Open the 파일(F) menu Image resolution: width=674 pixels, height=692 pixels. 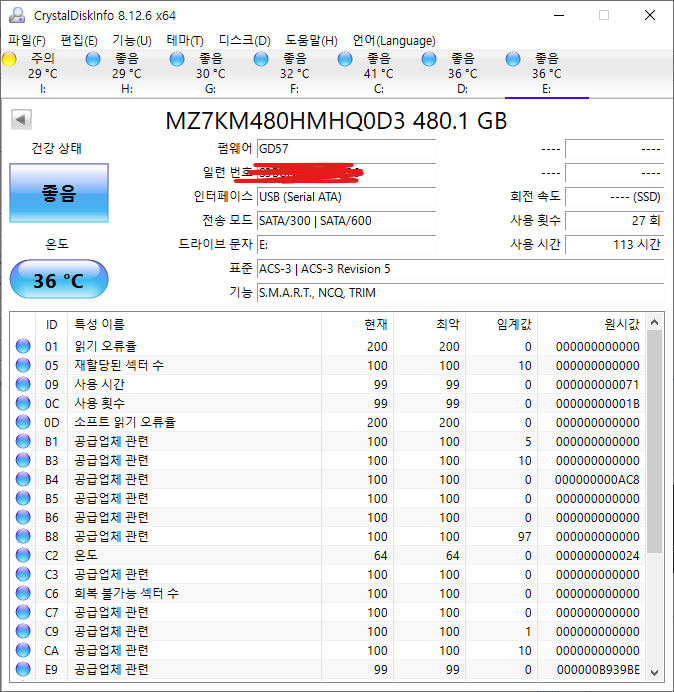pos(27,41)
